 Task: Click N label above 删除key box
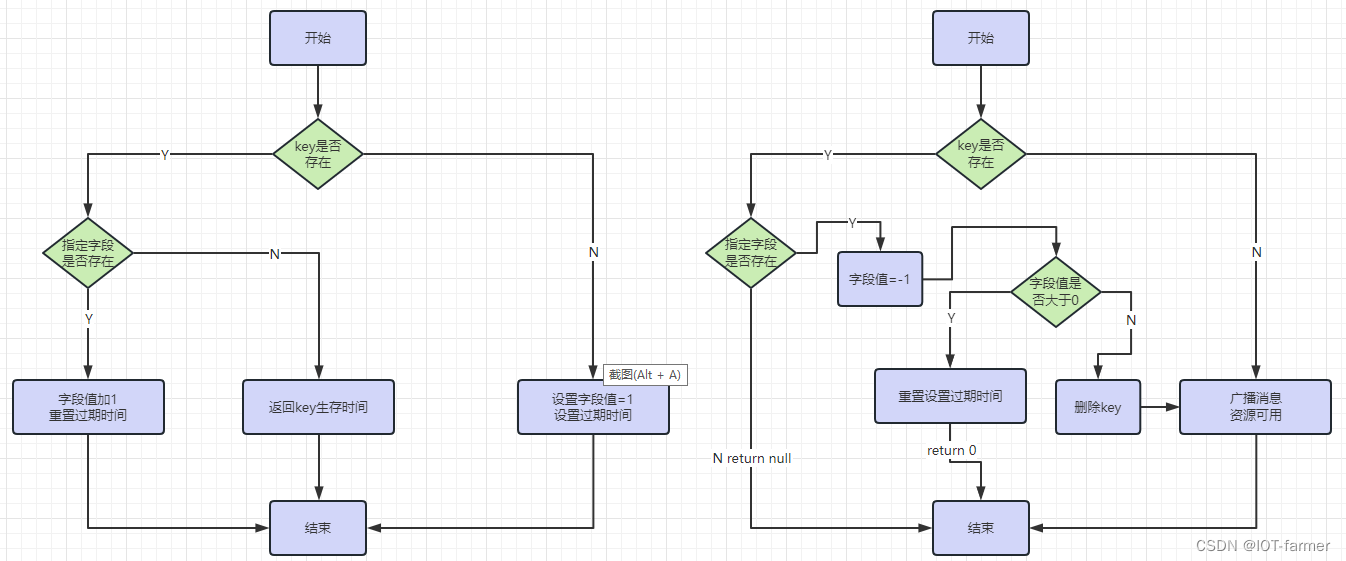tap(1131, 320)
